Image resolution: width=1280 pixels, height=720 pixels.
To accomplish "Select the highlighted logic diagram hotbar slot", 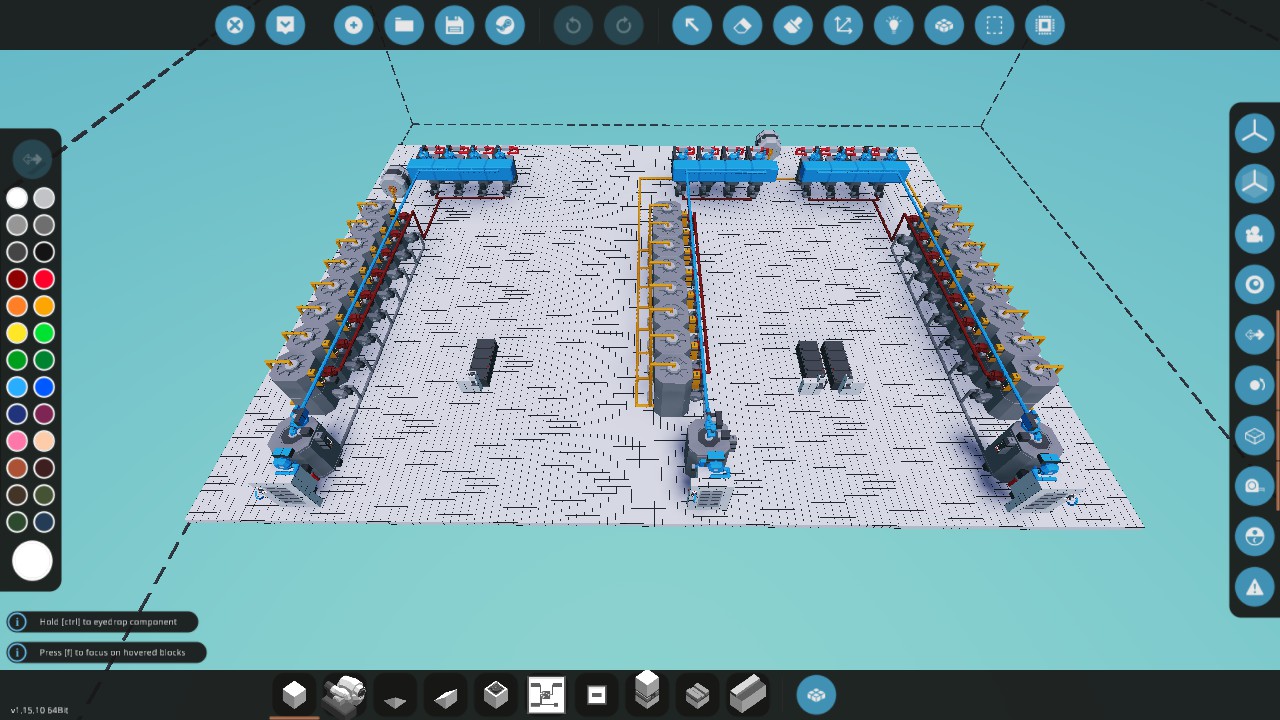I will point(546,694).
